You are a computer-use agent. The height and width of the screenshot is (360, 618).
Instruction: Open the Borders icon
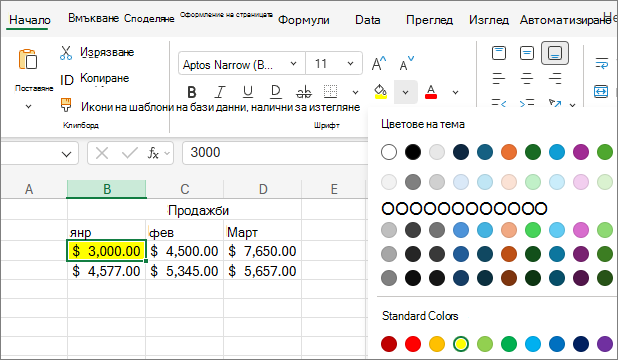tap(330, 92)
